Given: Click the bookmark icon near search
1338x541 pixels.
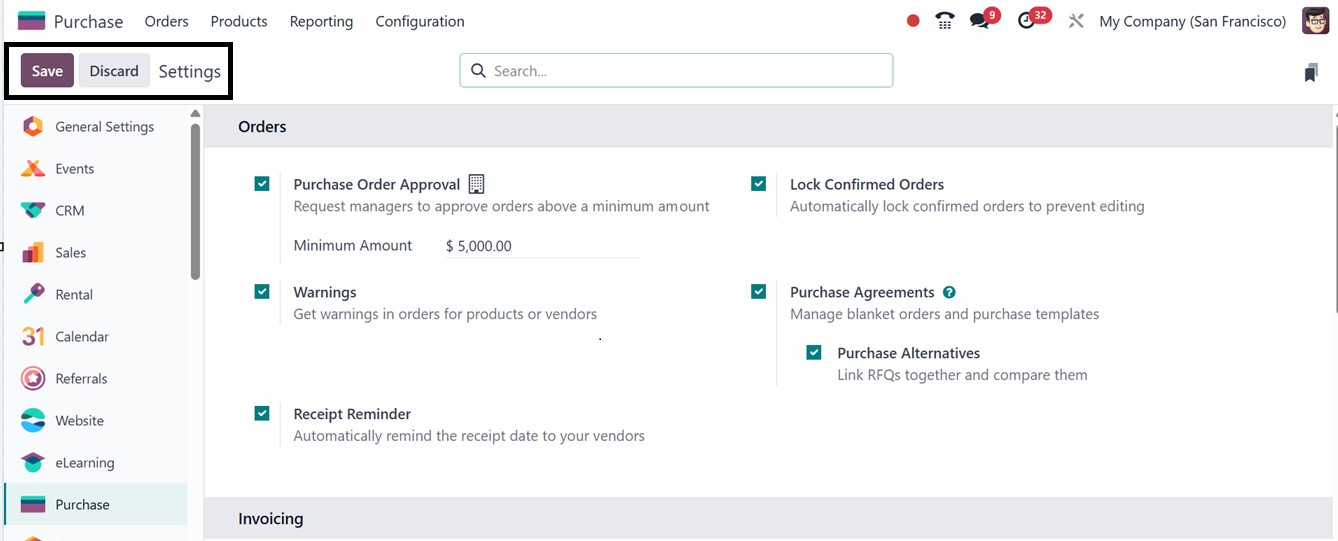Looking at the screenshot, I should (x=1311, y=72).
